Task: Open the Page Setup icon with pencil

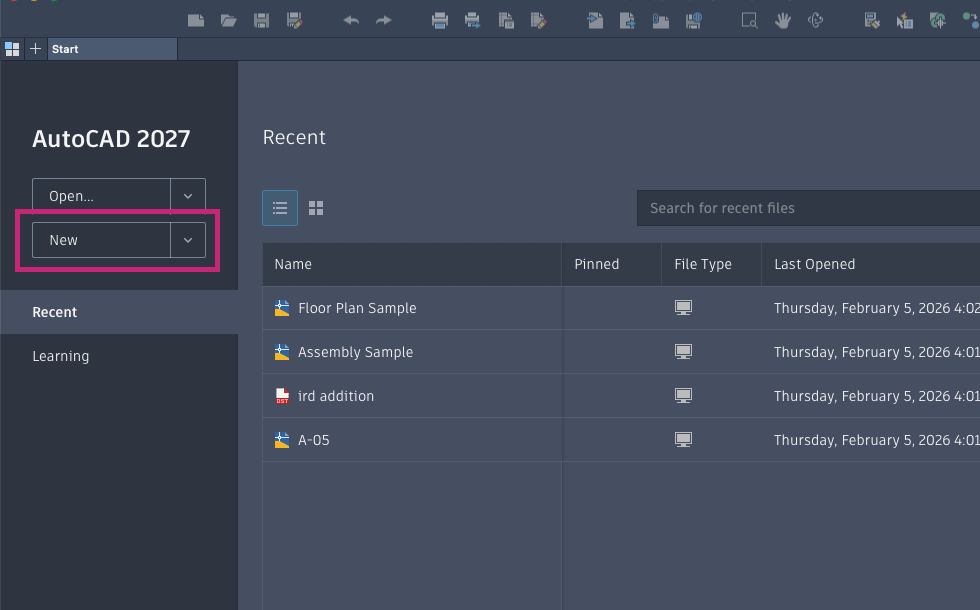Action: pos(538,21)
